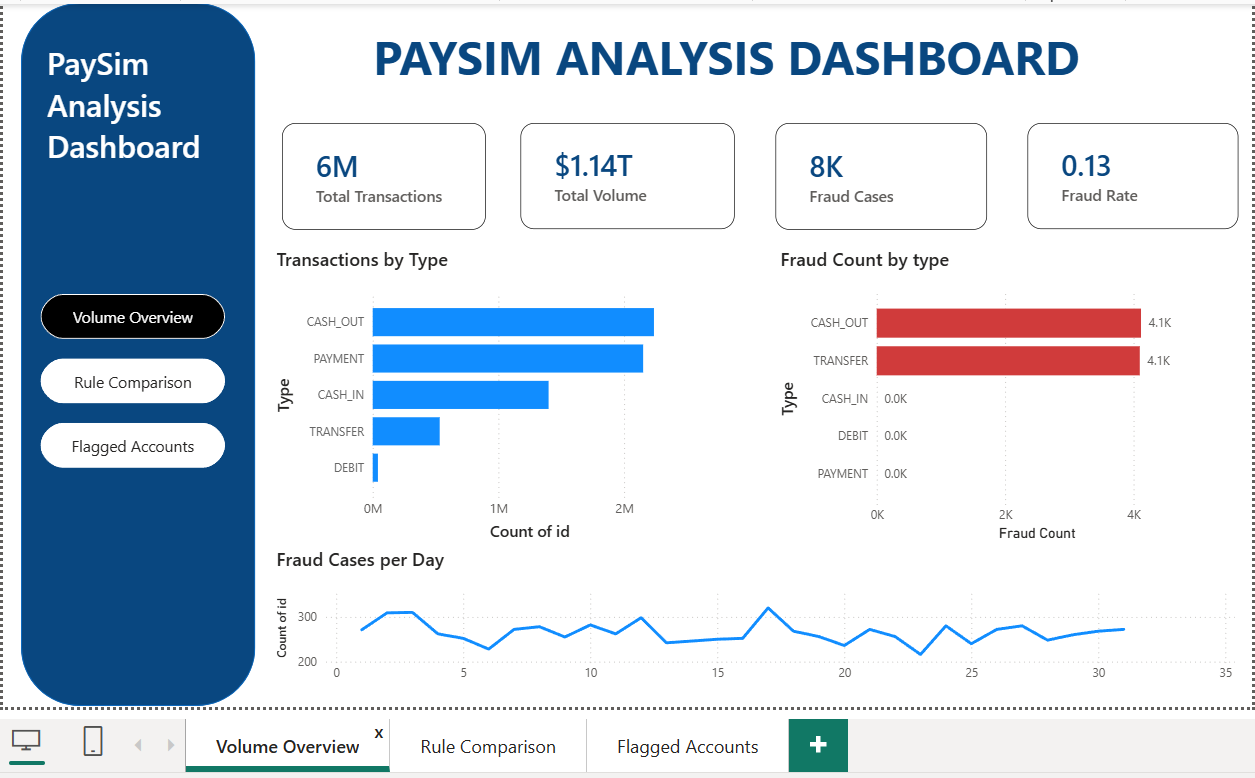Click the DEBIT bar in Transactions by Type
The image size is (1255, 778).
coord(375,468)
